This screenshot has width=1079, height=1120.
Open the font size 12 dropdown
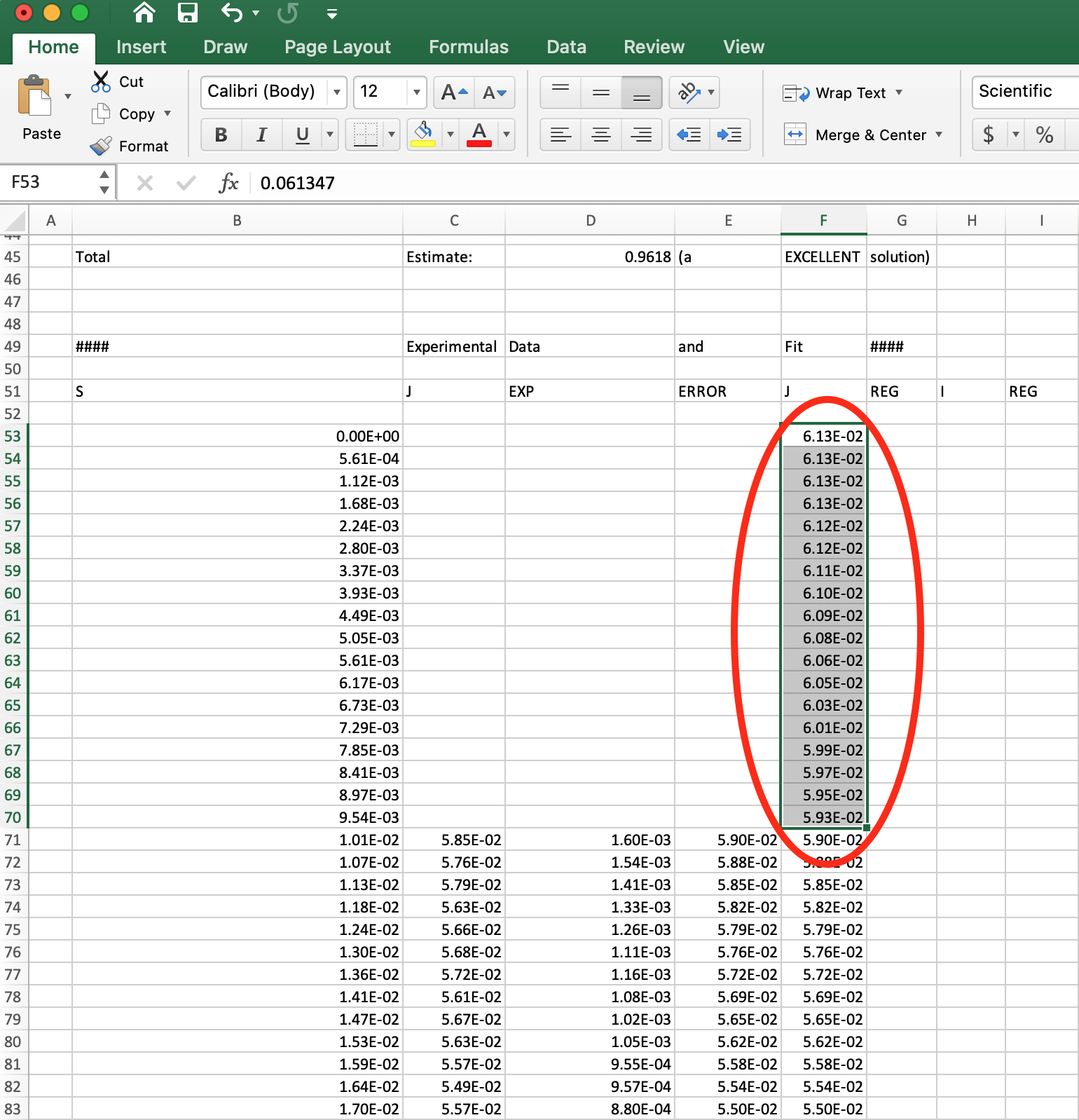click(x=417, y=92)
